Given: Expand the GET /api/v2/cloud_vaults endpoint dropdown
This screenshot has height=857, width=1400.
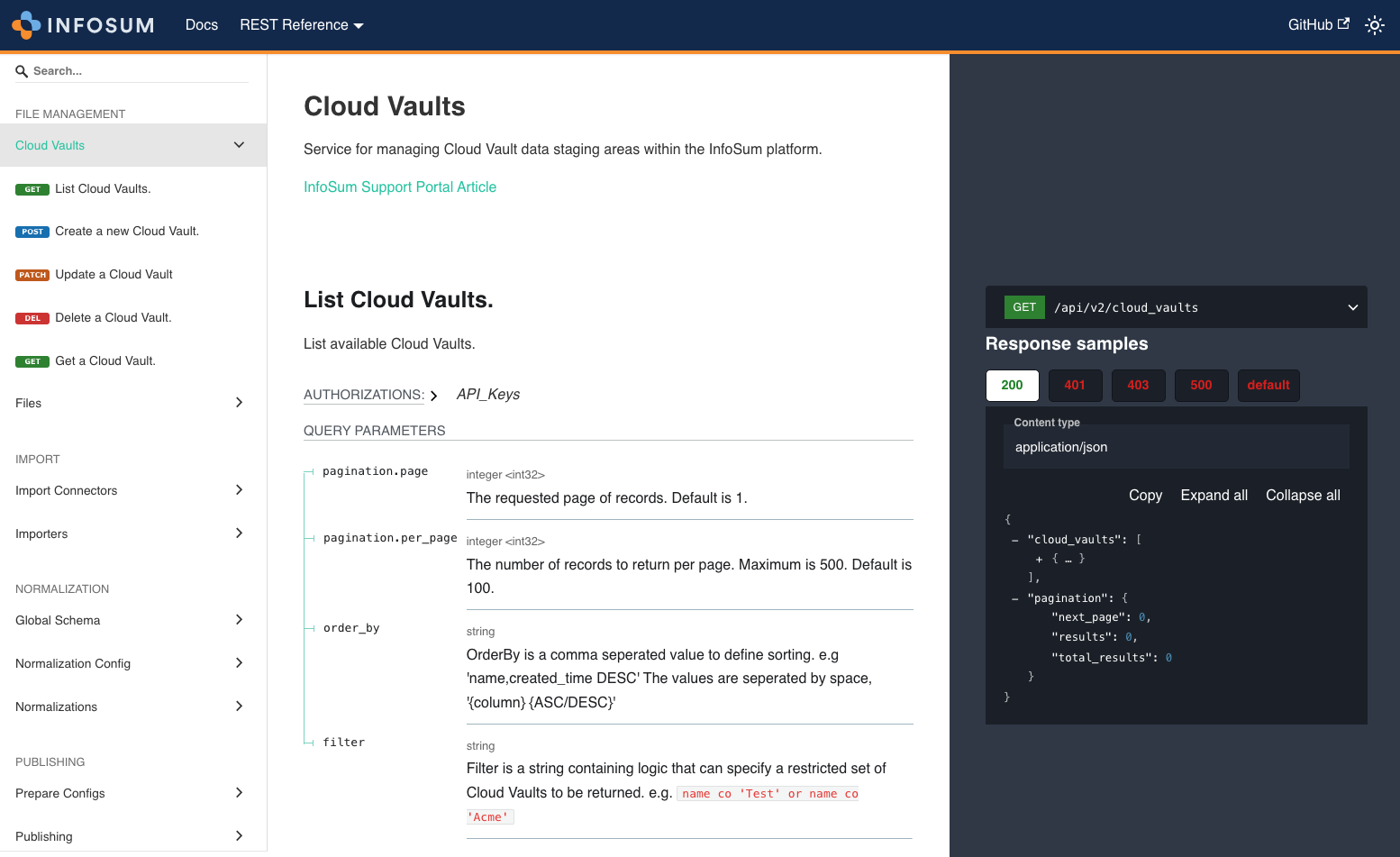Looking at the screenshot, I should coord(1177,307).
